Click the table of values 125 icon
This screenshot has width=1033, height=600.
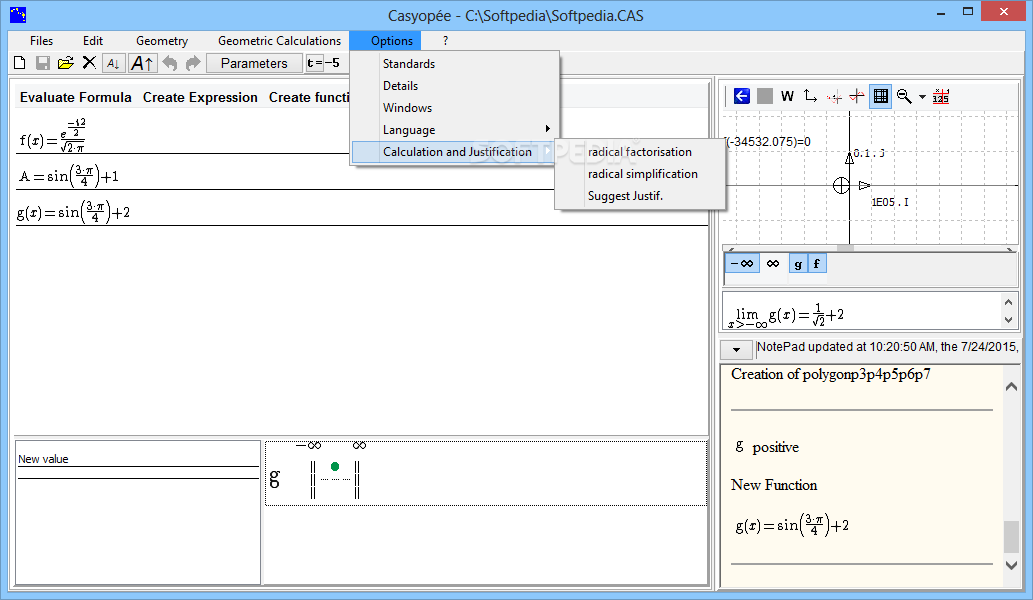(x=941, y=96)
